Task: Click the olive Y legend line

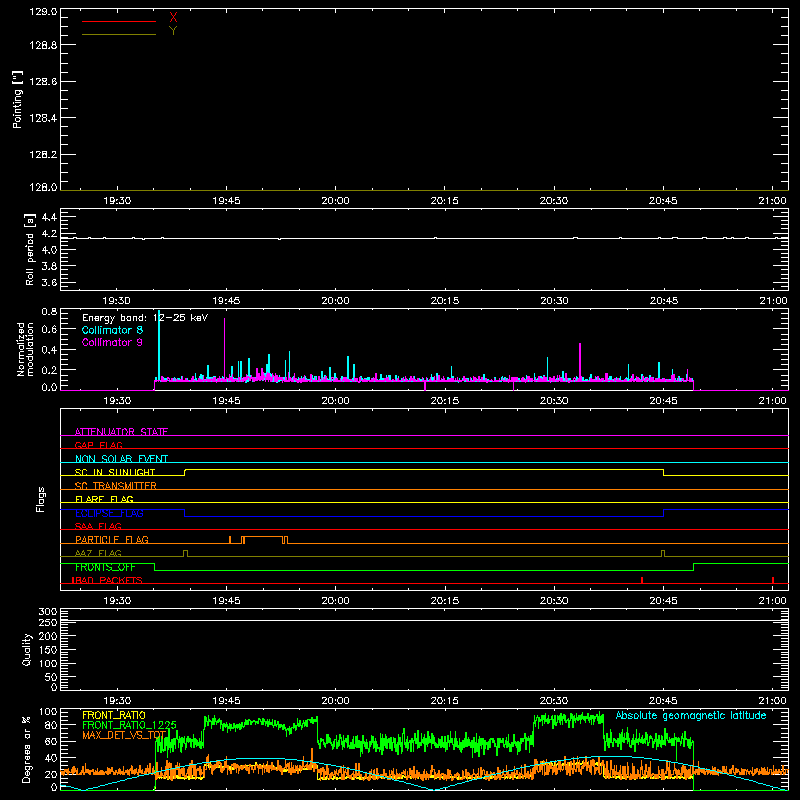Action: [119, 34]
